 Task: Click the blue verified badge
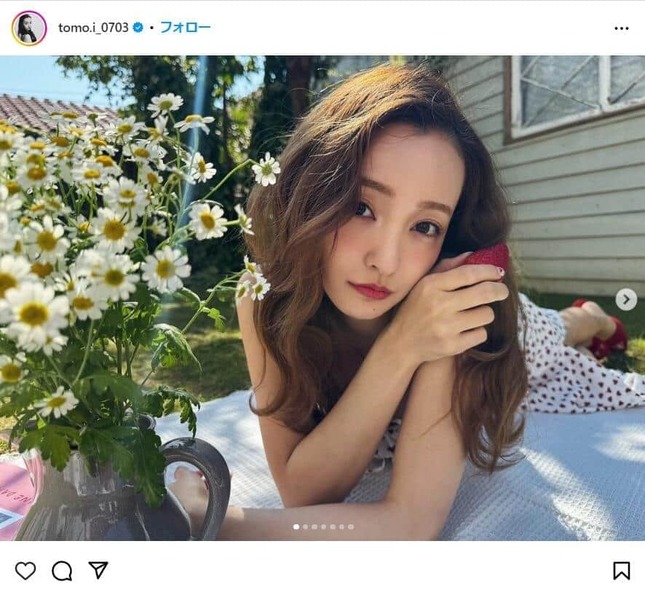pyautogui.click(x=138, y=28)
